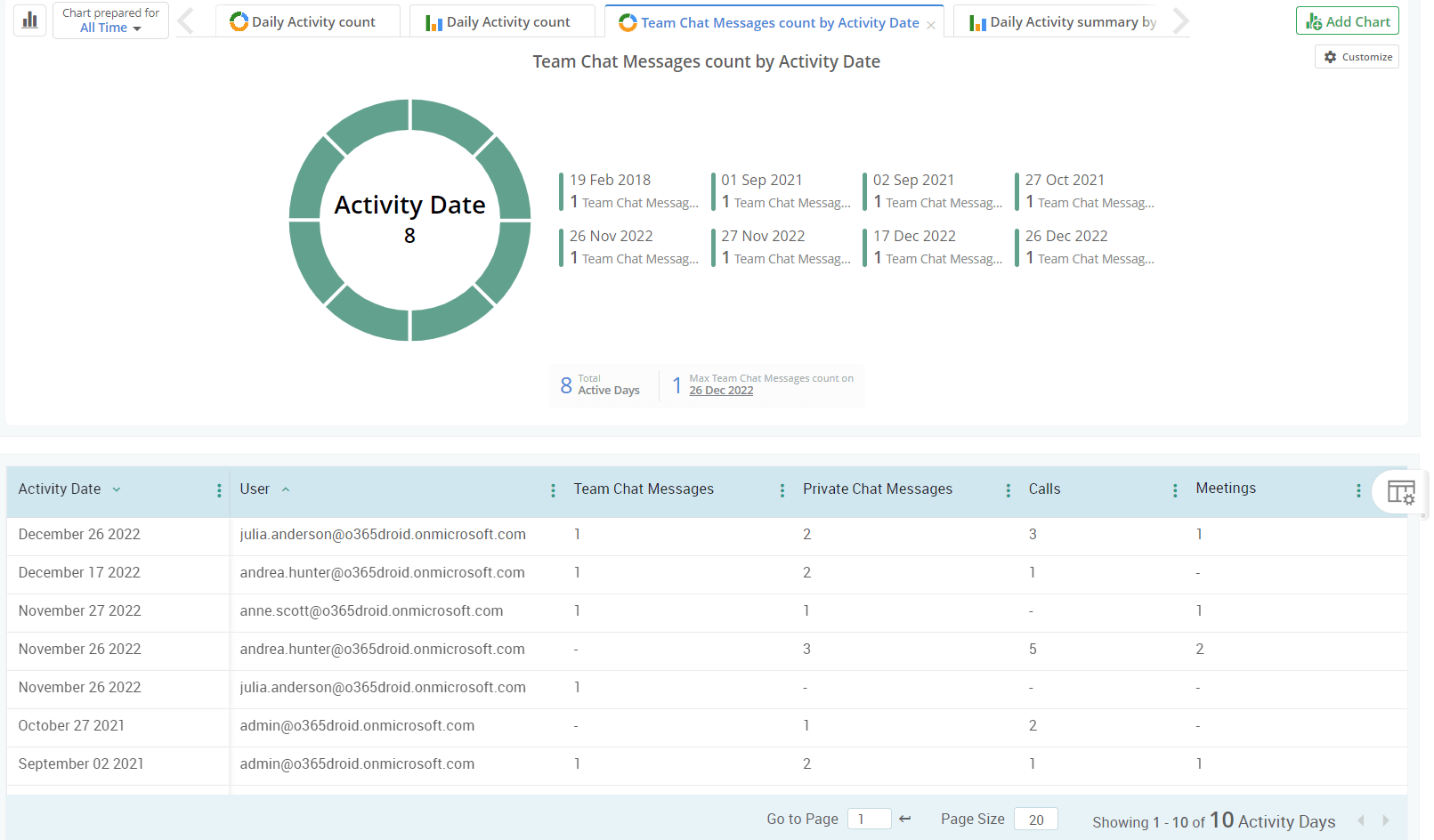
Task: Click the bar chart icon in top-left corner
Action: tap(29, 20)
